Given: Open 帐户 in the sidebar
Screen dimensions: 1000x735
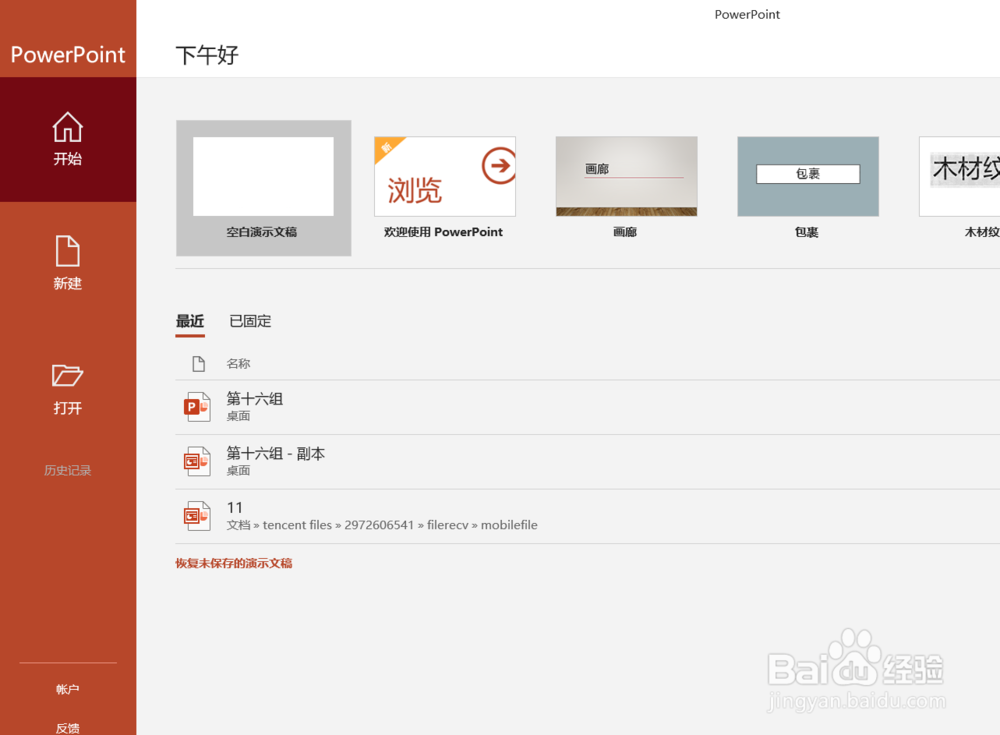Looking at the screenshot, I should pos(68,689).
